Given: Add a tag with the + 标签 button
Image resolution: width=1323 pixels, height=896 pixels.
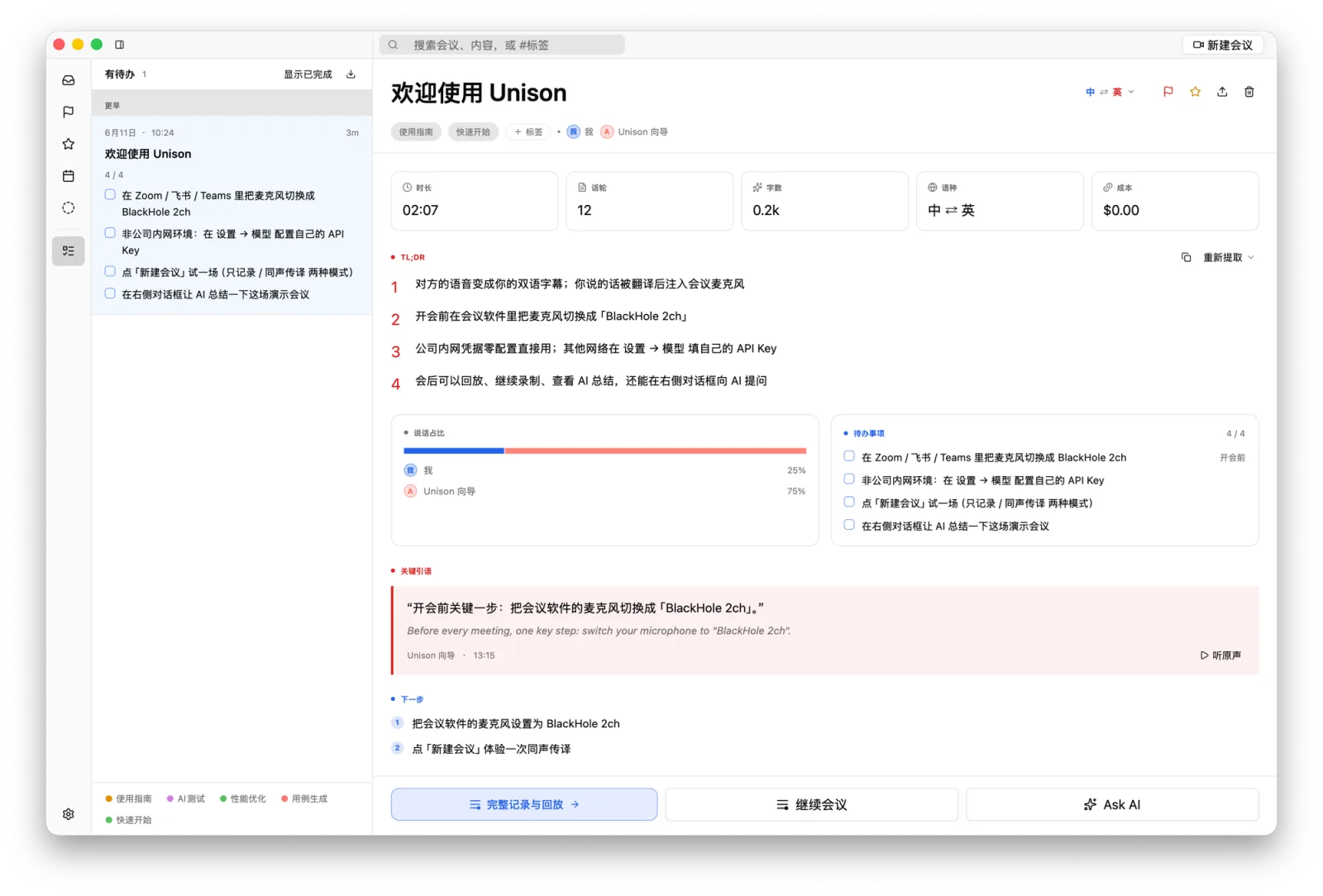Looking at the screenshot, I should 528,131.
